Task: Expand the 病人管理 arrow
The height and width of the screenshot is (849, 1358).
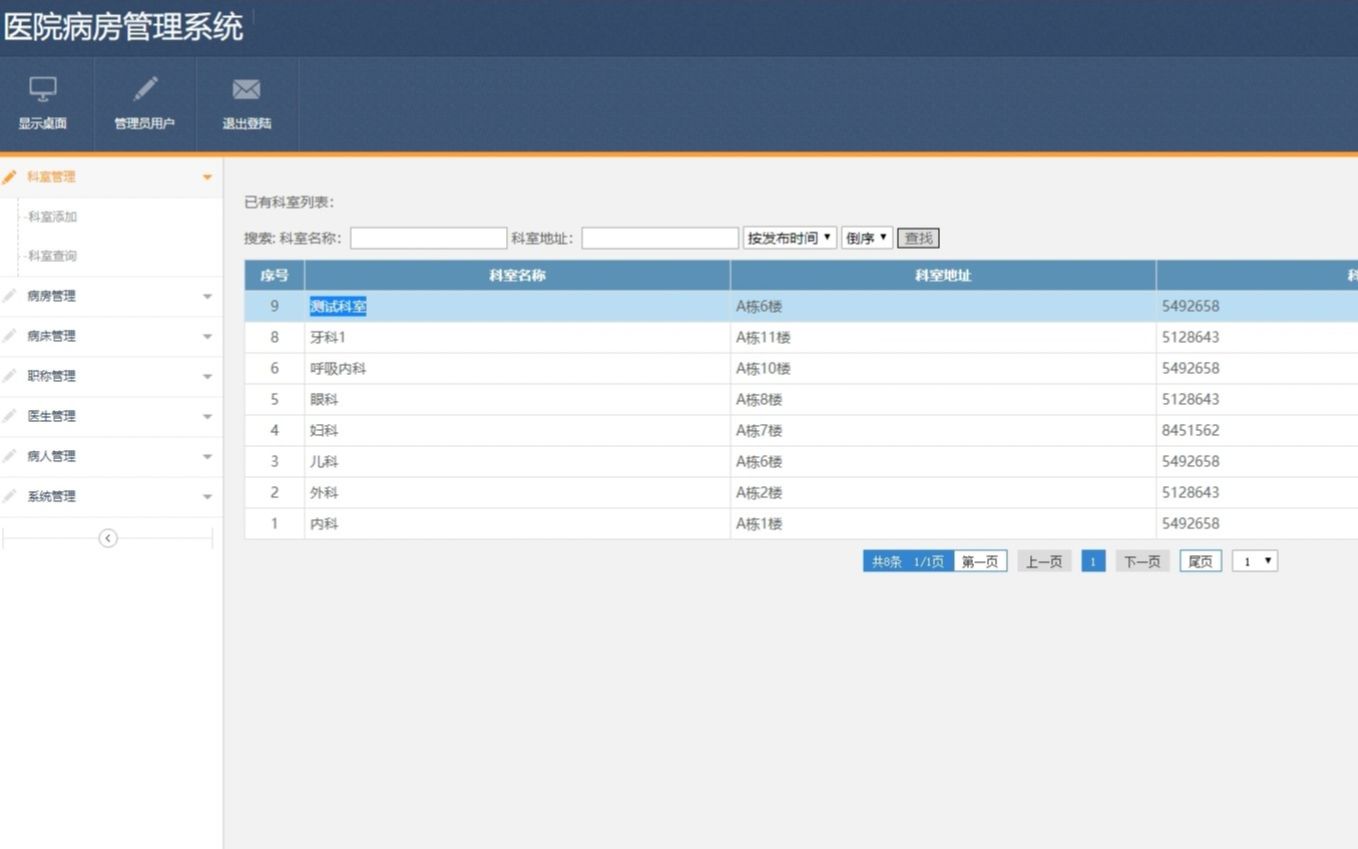Action: tap(207, 457)
